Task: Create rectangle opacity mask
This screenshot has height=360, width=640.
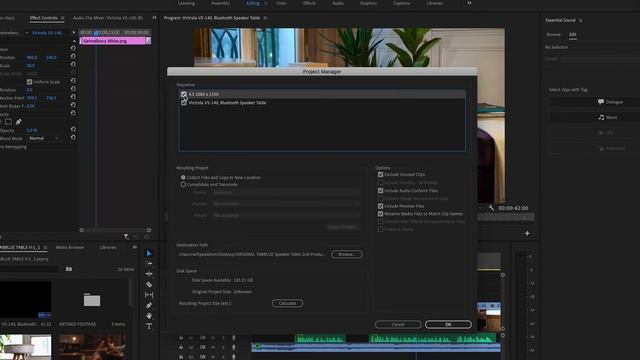Action: coord(8,122)
